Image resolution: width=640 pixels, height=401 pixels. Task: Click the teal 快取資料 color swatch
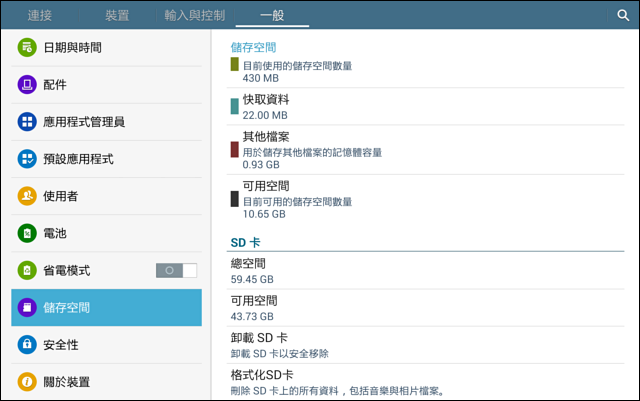tap(235, 106)
